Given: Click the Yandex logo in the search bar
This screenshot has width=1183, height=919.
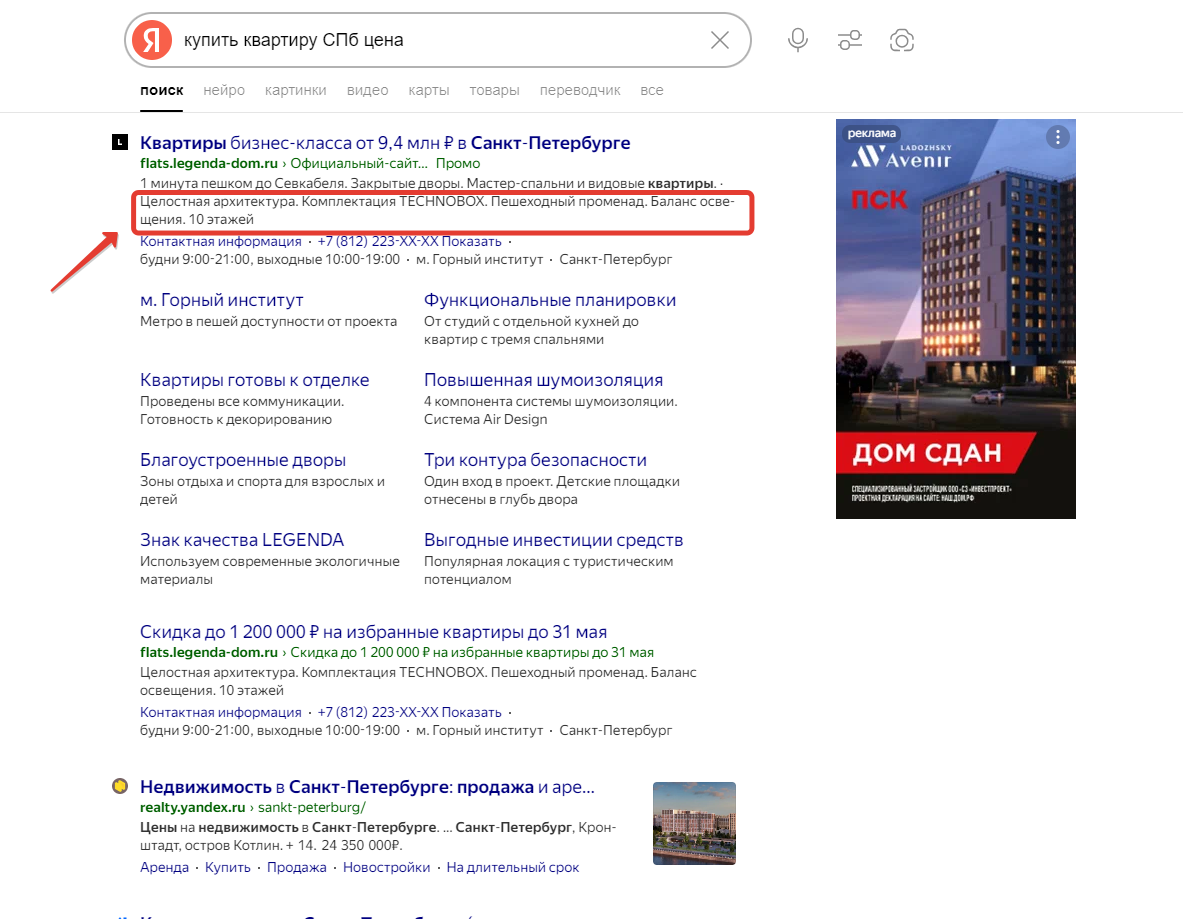Looking at the screenshot, I should pyautogui.click(x=152, y=40).
